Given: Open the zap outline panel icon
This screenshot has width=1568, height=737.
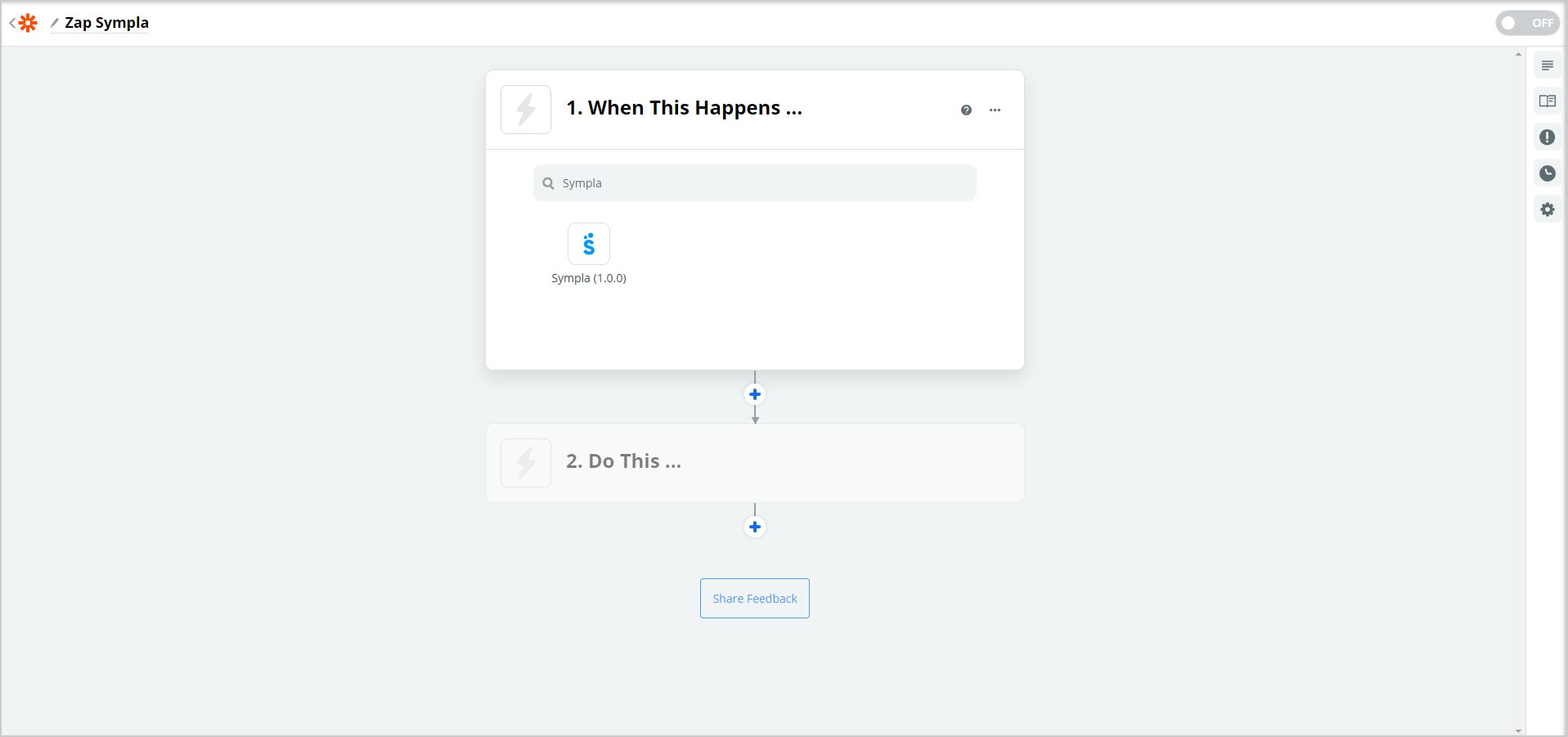Looking at the screenshot, I should [x=1547, y=65].
